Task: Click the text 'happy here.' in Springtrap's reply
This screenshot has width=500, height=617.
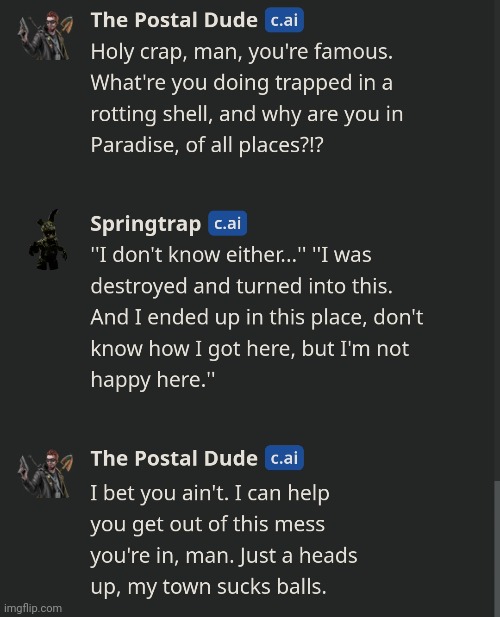Action: point(153,380)
